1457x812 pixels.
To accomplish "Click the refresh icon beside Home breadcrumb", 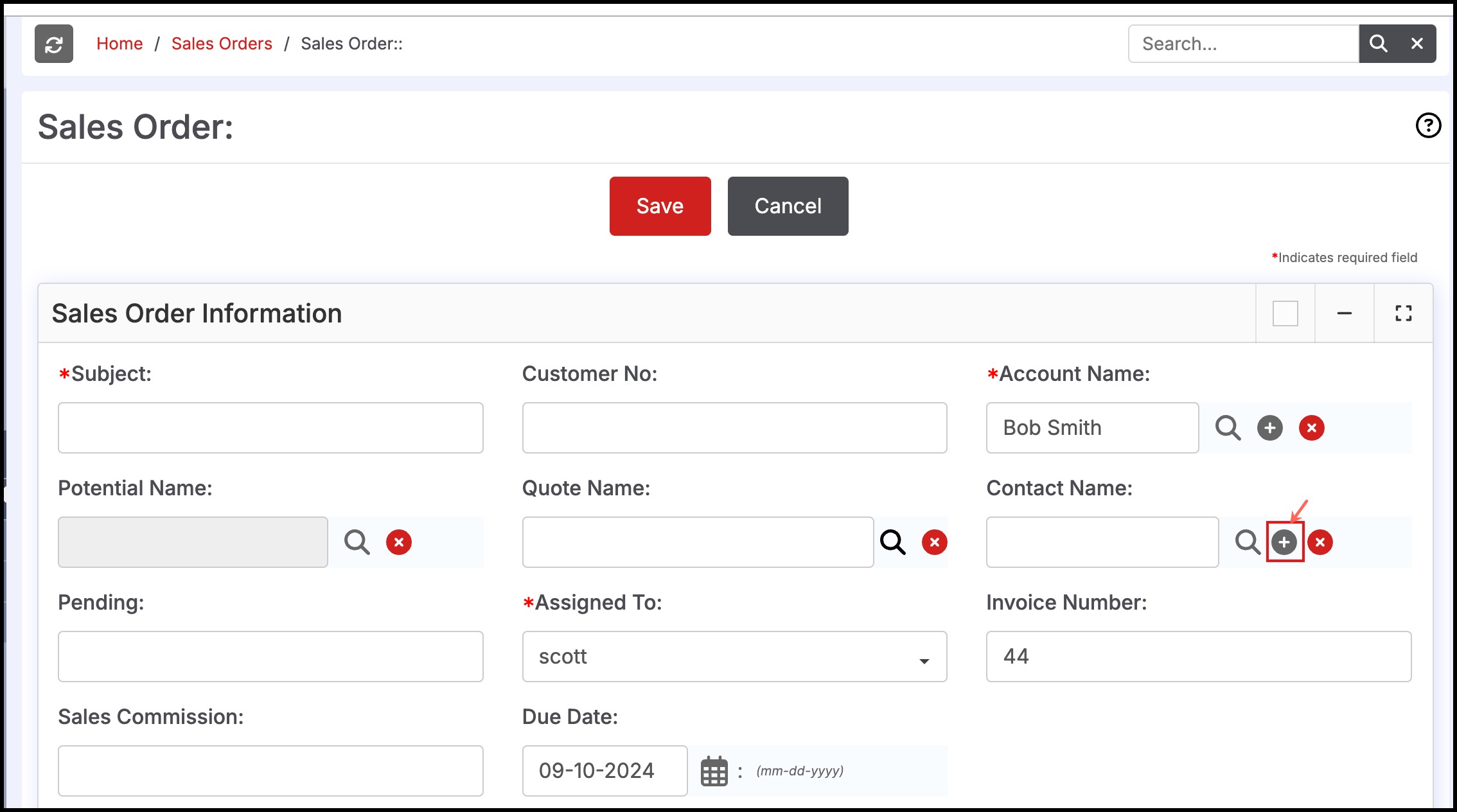I will point(54,44).
